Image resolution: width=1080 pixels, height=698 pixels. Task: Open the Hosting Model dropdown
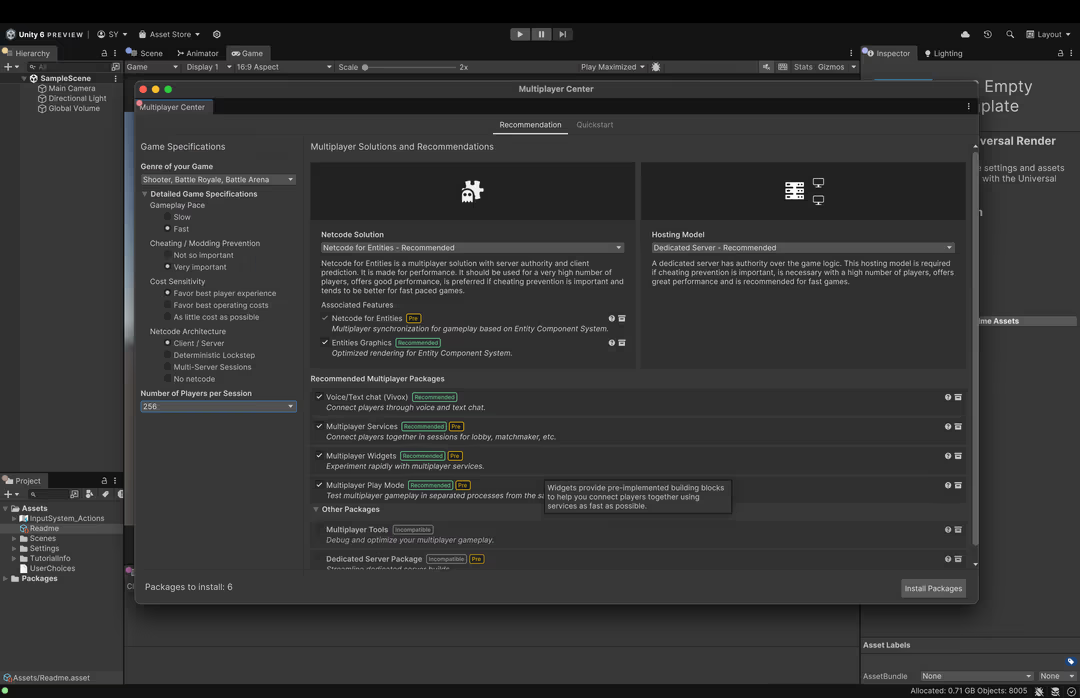click(803, 248)
